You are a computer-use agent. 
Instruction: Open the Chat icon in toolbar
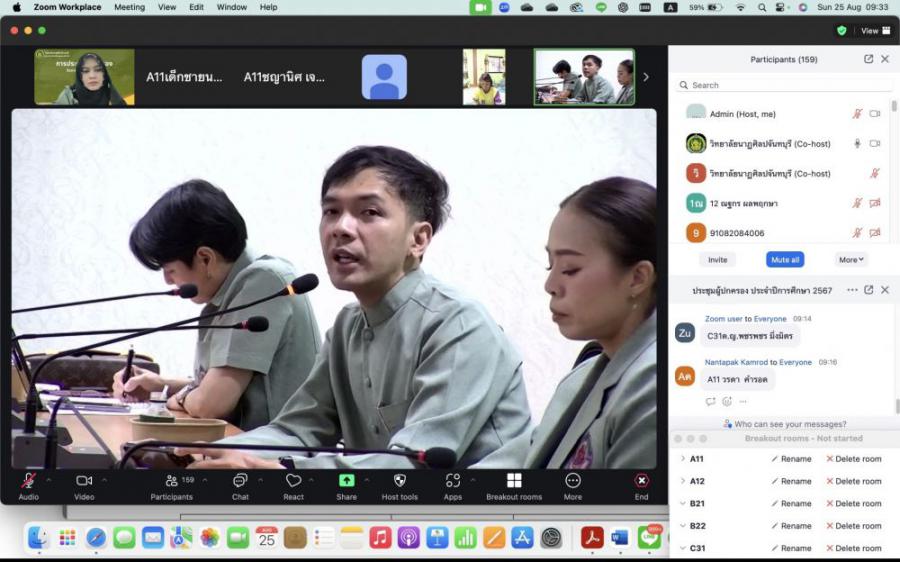point(240,481)
